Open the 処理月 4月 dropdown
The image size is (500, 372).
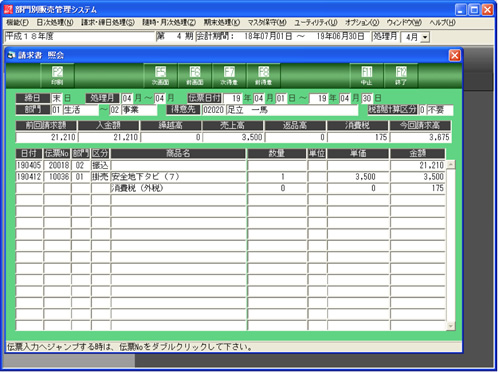(425, 37)
